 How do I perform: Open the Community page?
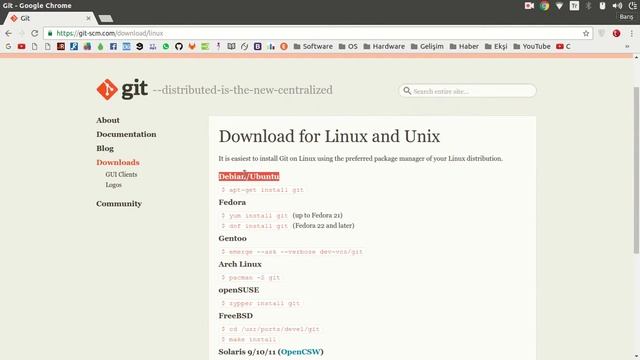[119, 204]
